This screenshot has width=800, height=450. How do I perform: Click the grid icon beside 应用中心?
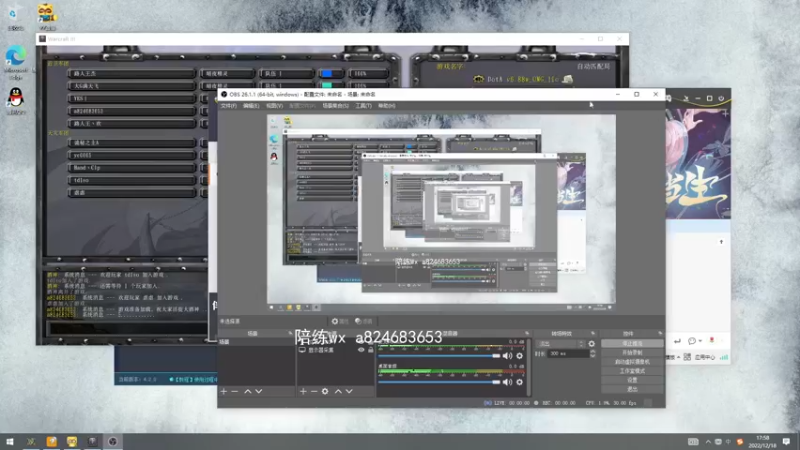tap(687, 357)
